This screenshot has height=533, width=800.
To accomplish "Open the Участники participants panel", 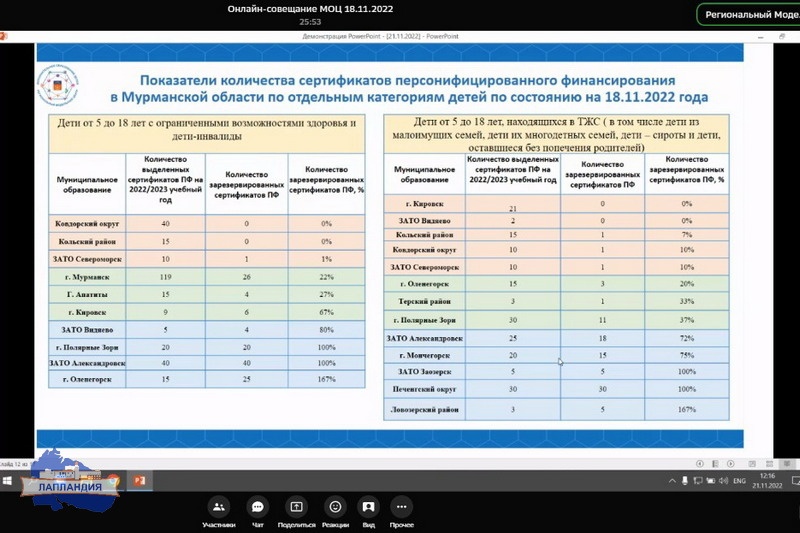I will (219, 512).
